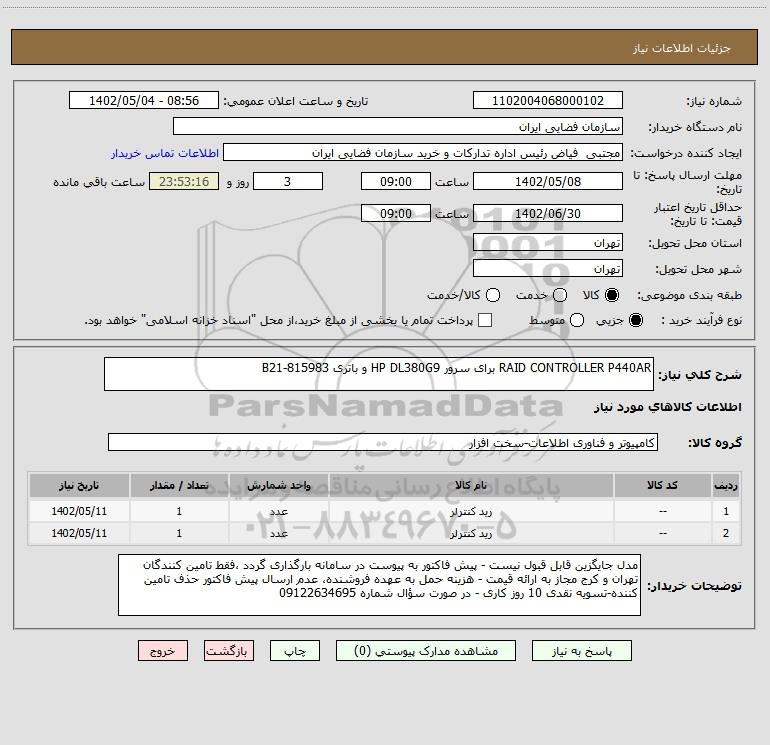Toggle the اسناد خزانه اسلامی payment checkbox
770x745 pixels.
coord(485,320)
